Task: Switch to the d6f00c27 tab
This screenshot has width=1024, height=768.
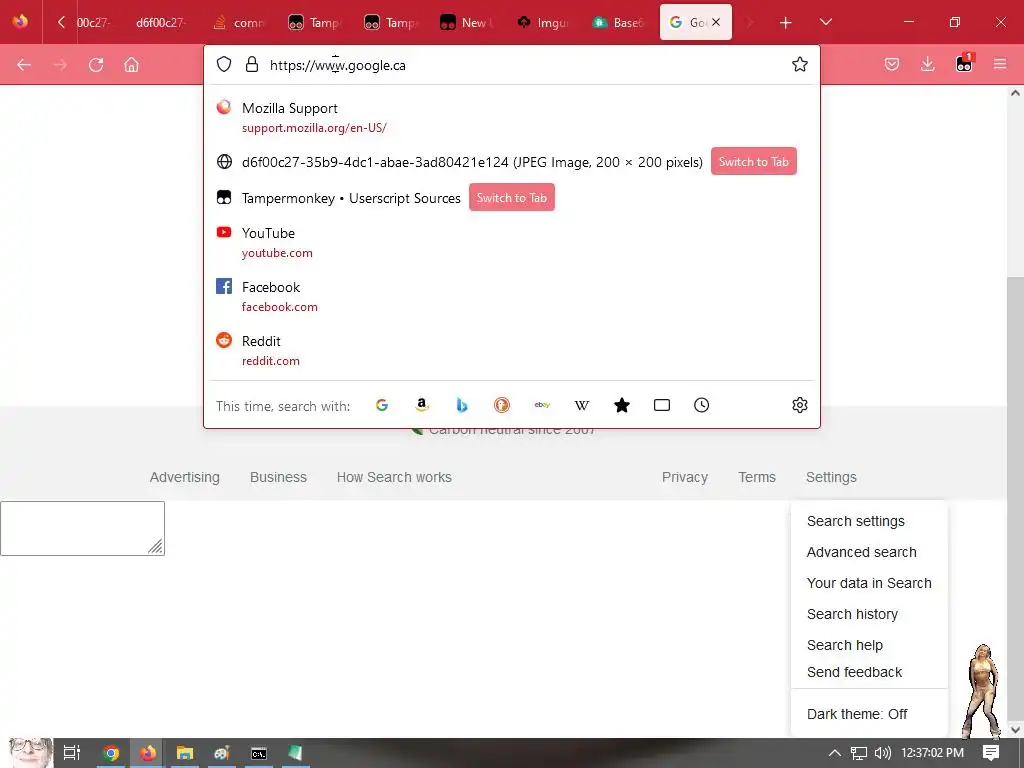Action: [x=161, y=22]
